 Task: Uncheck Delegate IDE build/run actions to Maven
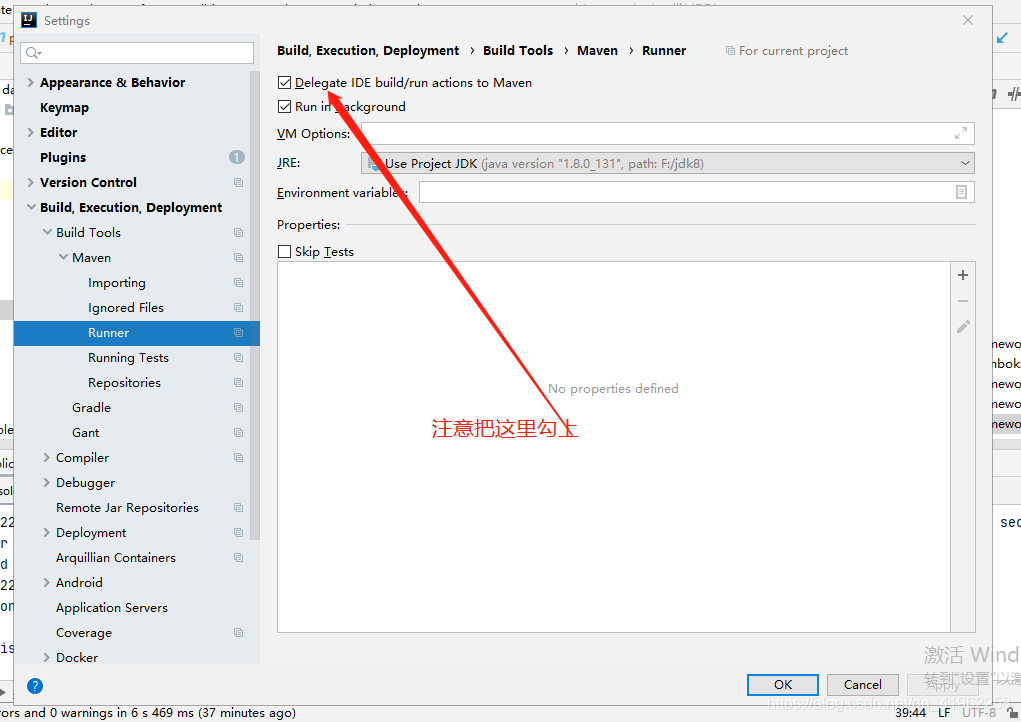tap(284, 82)
